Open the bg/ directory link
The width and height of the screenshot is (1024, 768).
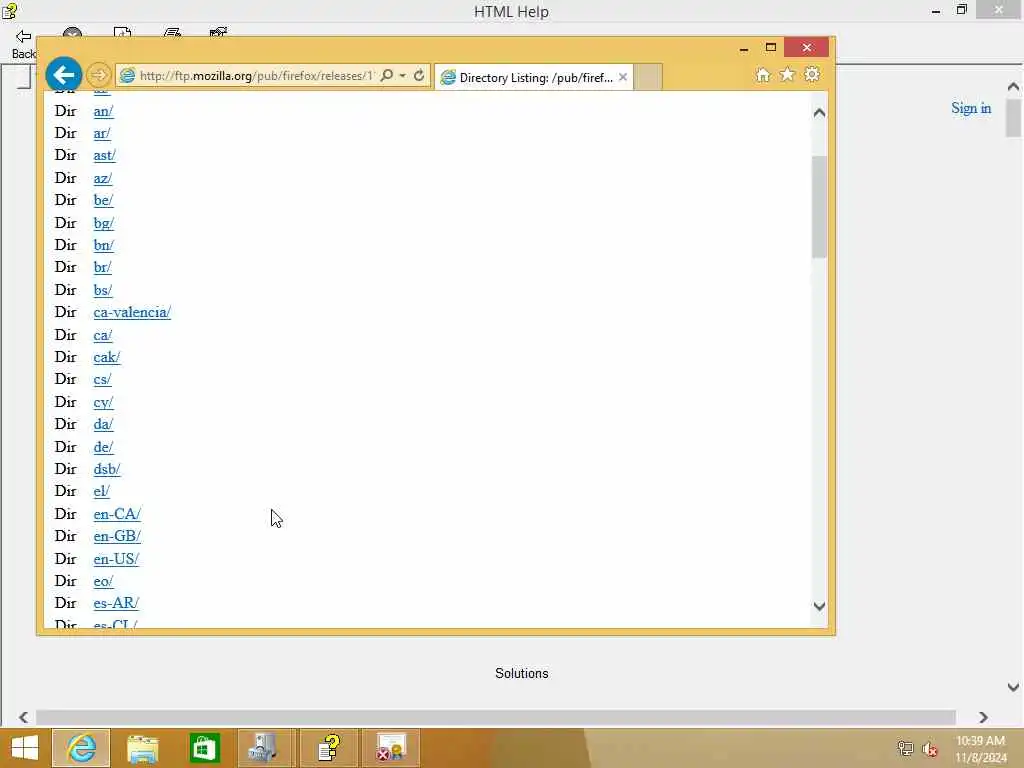pos(104,223)
